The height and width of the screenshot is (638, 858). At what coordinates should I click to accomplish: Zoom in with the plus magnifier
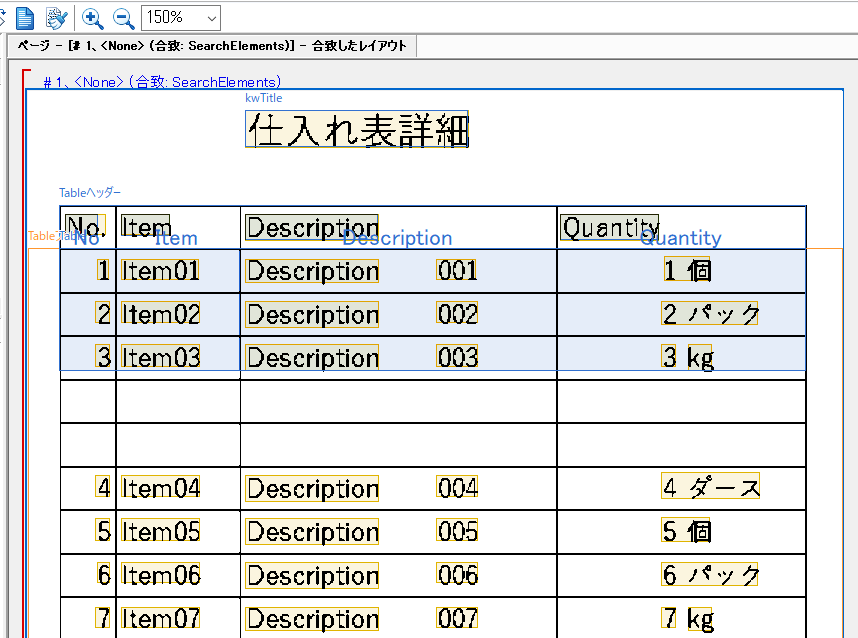[92, 18]
